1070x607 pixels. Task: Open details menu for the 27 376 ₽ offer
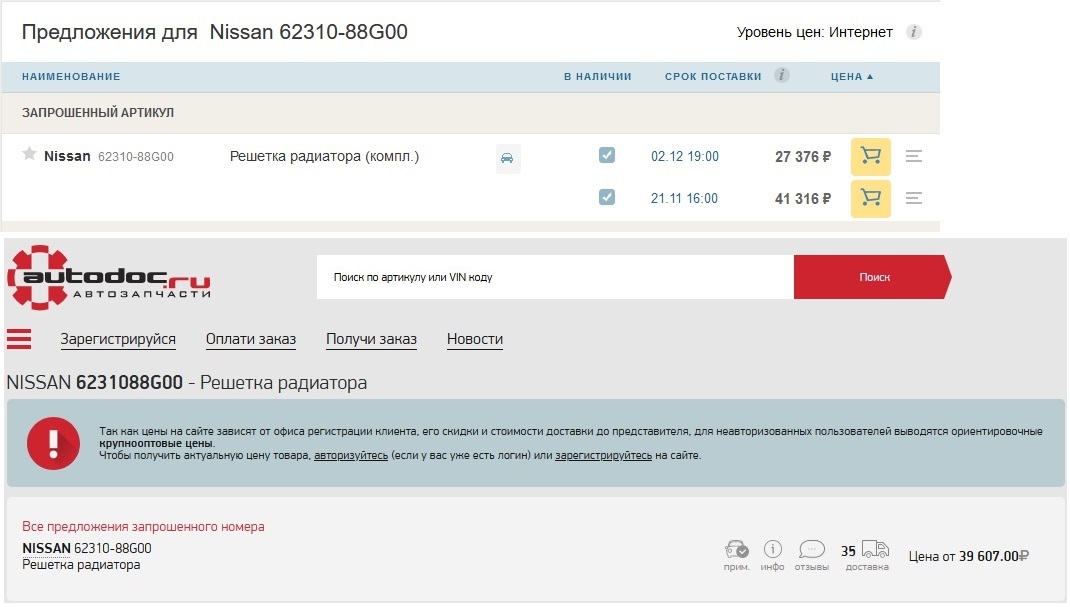[914, 156]
